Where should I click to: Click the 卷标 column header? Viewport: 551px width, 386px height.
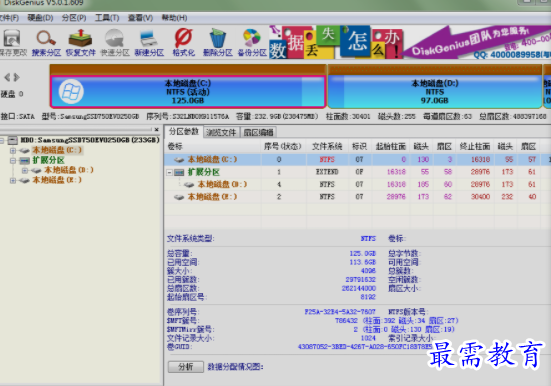(x=213, y=146)
